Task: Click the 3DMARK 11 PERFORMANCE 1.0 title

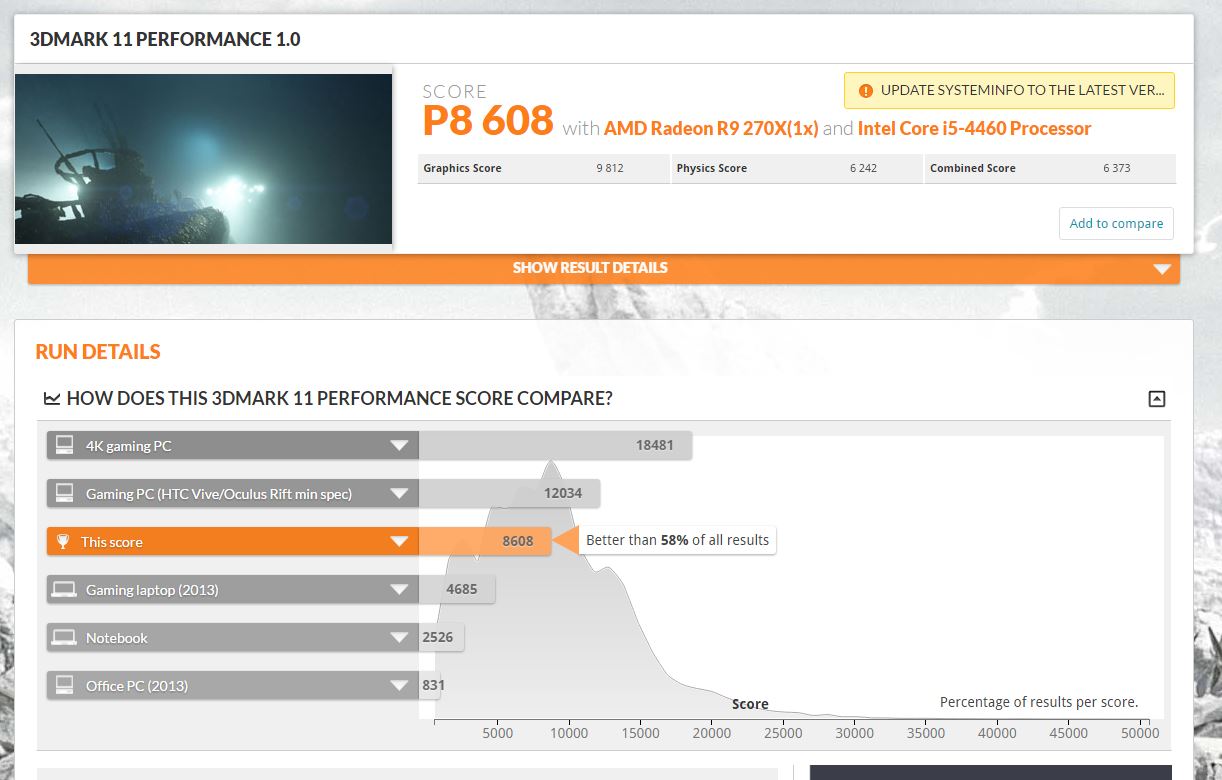Action: tap(165, 40)
